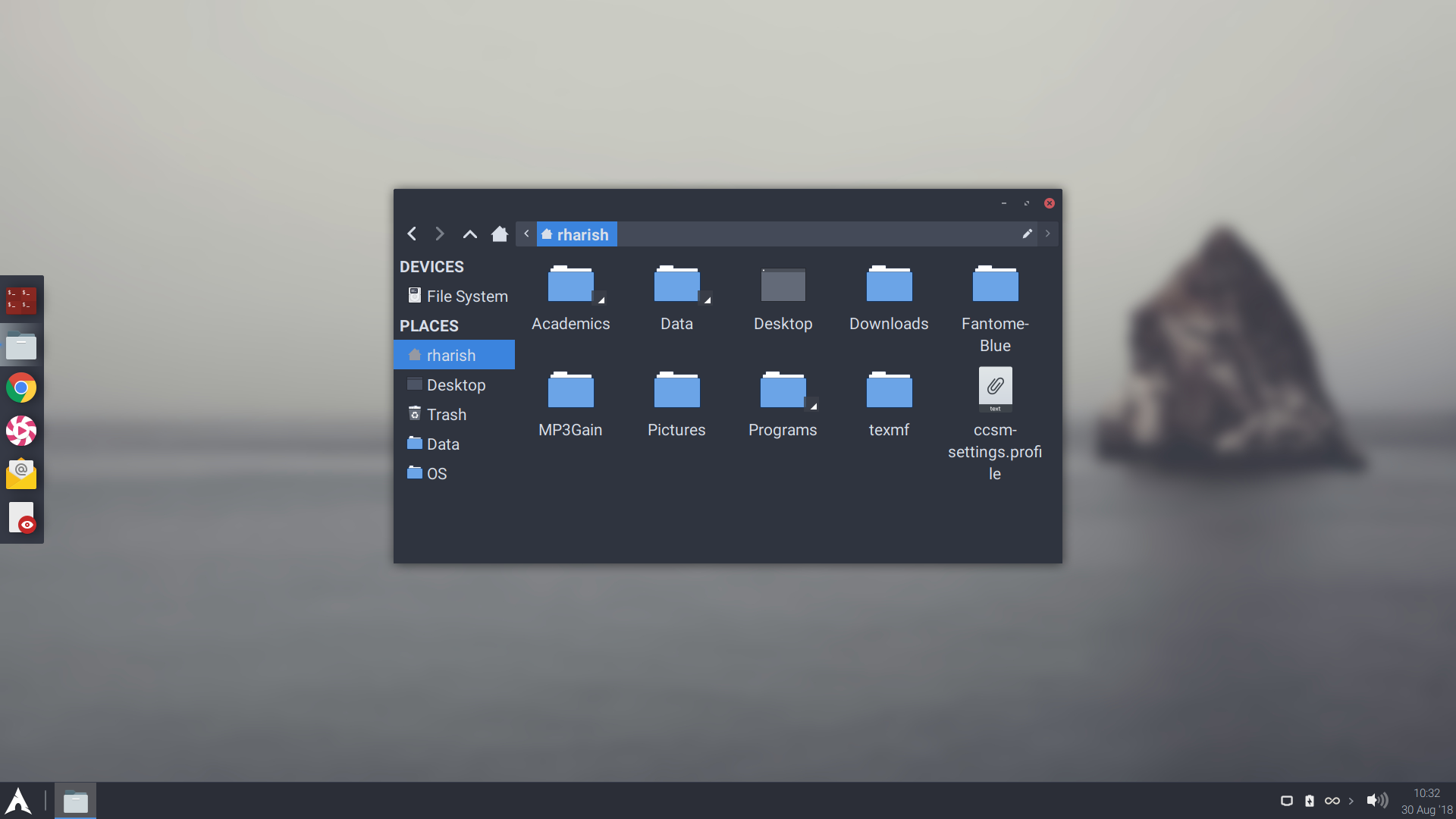
Task: Click file manager taskbar window button
Action: point(75,801)
